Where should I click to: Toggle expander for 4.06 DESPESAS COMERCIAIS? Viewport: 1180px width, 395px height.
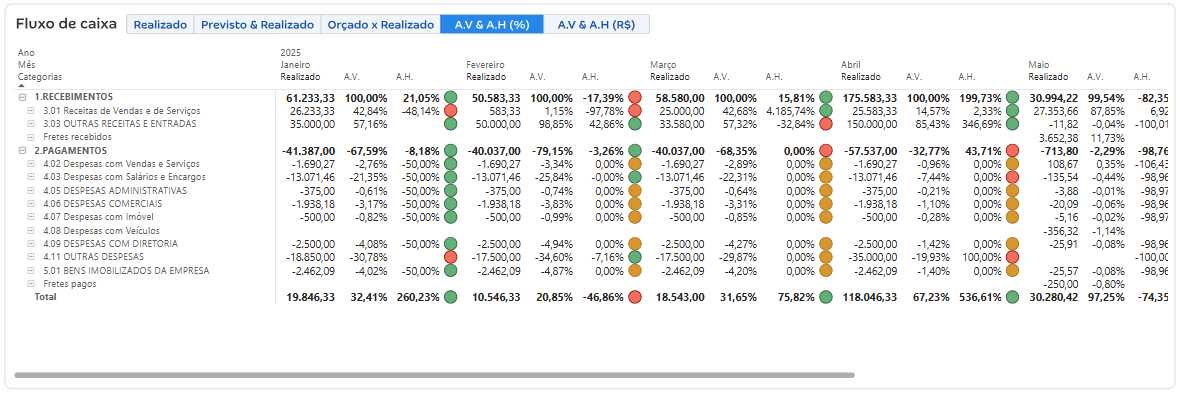pyautogui.click(x=31, y=204)
